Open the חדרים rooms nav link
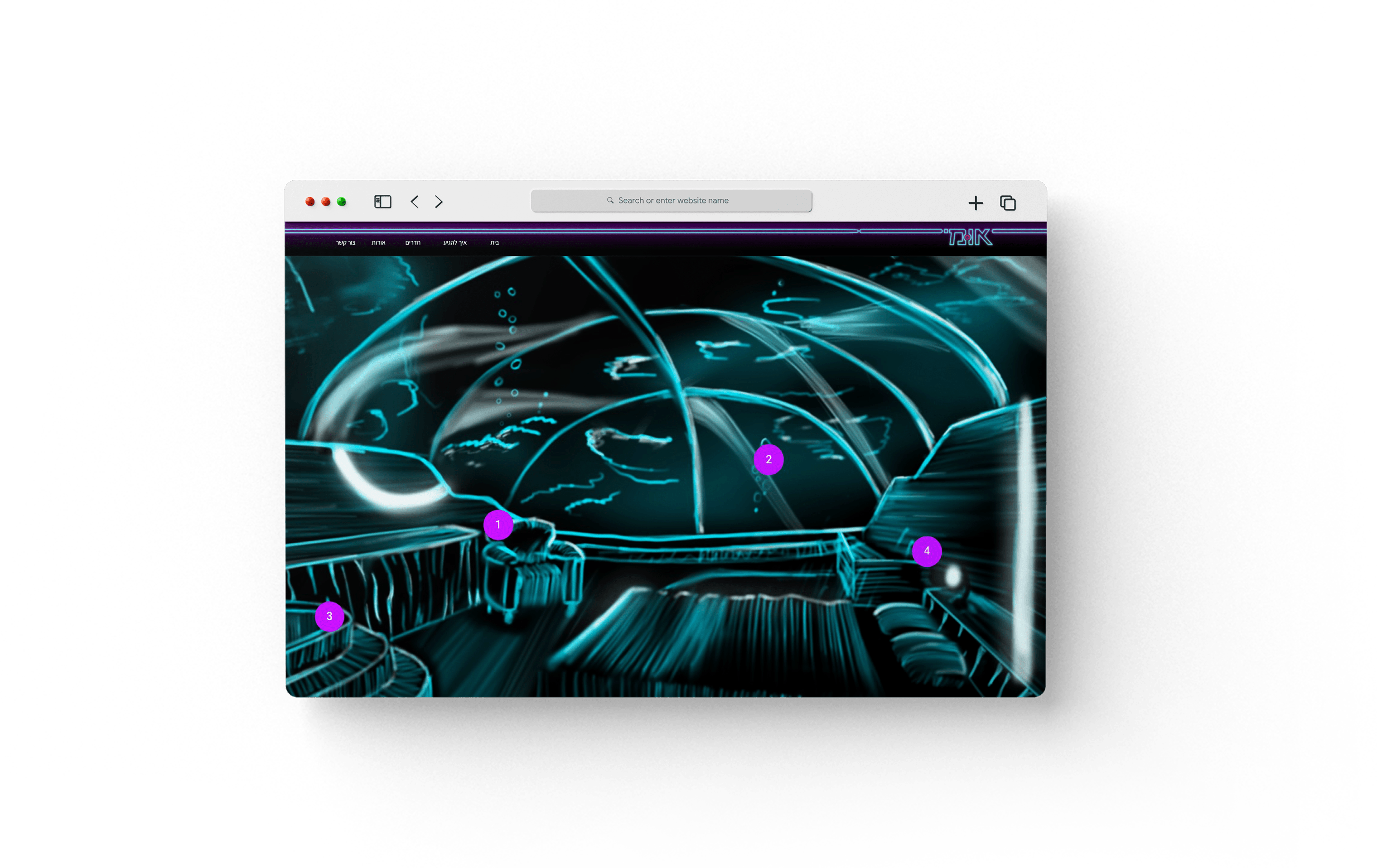The height and width of the screenshot is (868, 1377). tap(413, 243)
